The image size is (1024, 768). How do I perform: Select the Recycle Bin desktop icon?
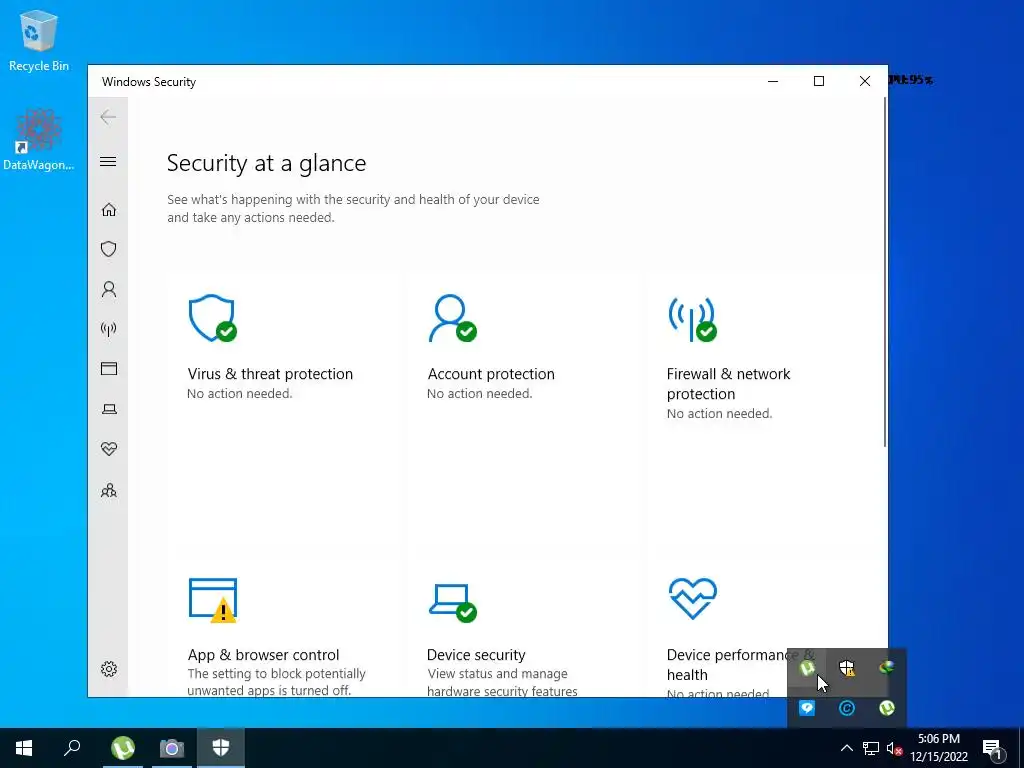tap(39, 40)
